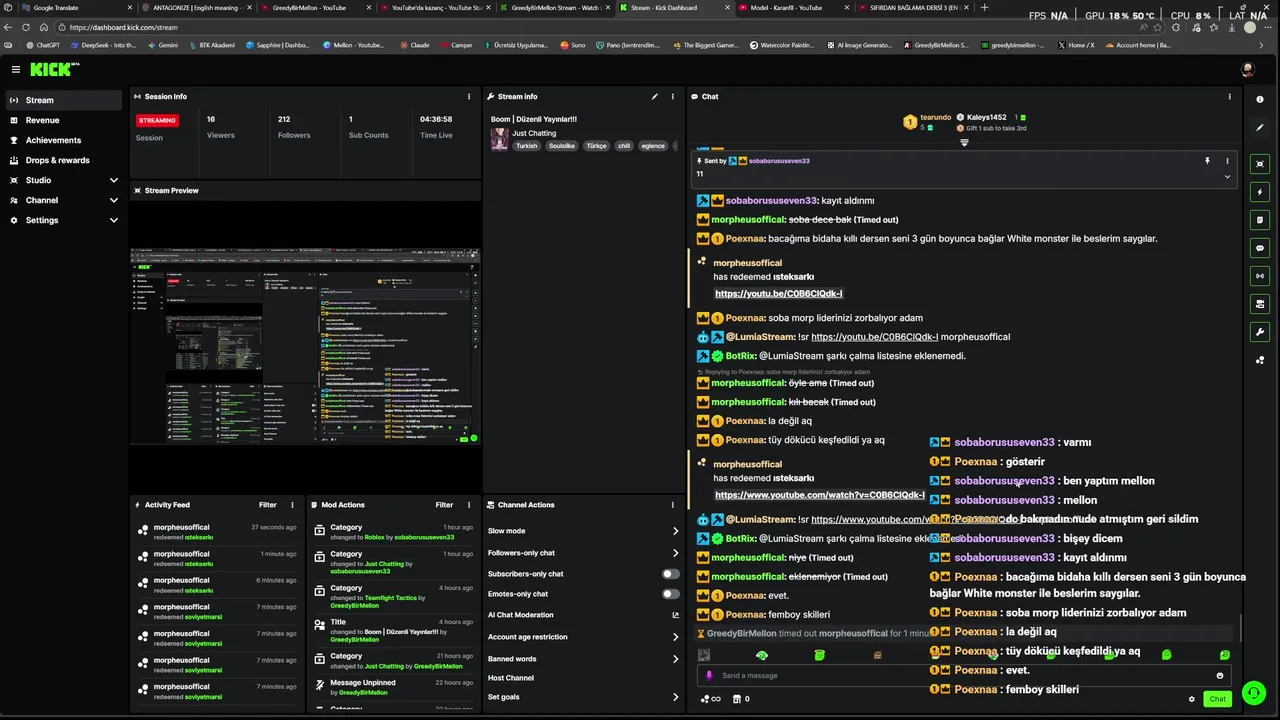Viewport: 1280px width, 720px height.
Task: Open Channel Actions panel options menu
Action: [673, 505]
